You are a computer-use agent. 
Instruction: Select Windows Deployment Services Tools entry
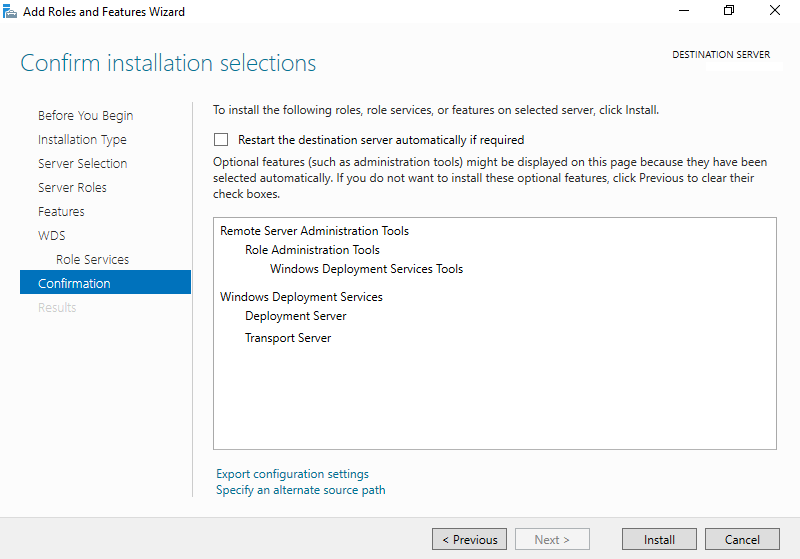coord(366,269)
